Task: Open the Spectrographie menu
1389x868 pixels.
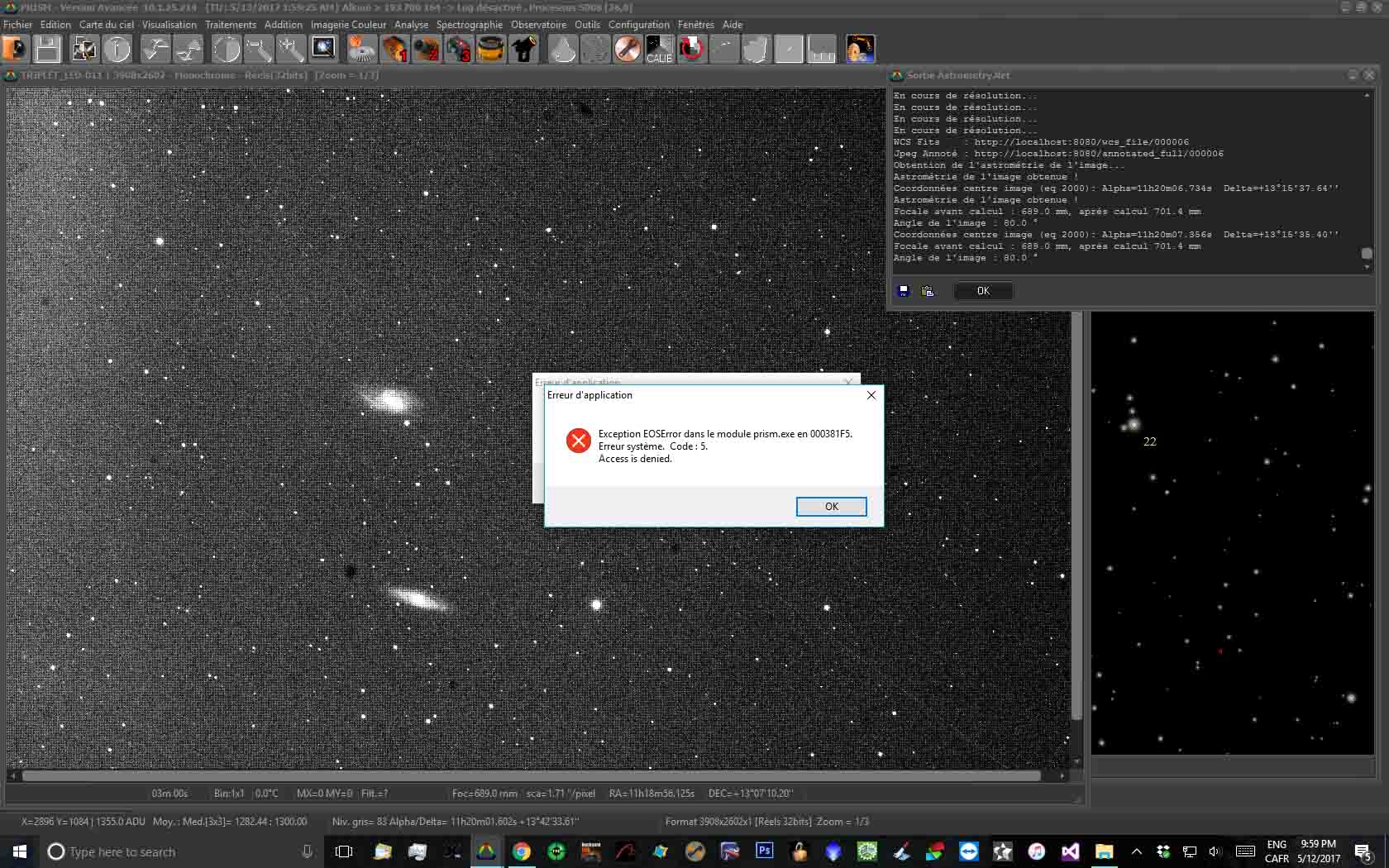Action: click(469, 25)
